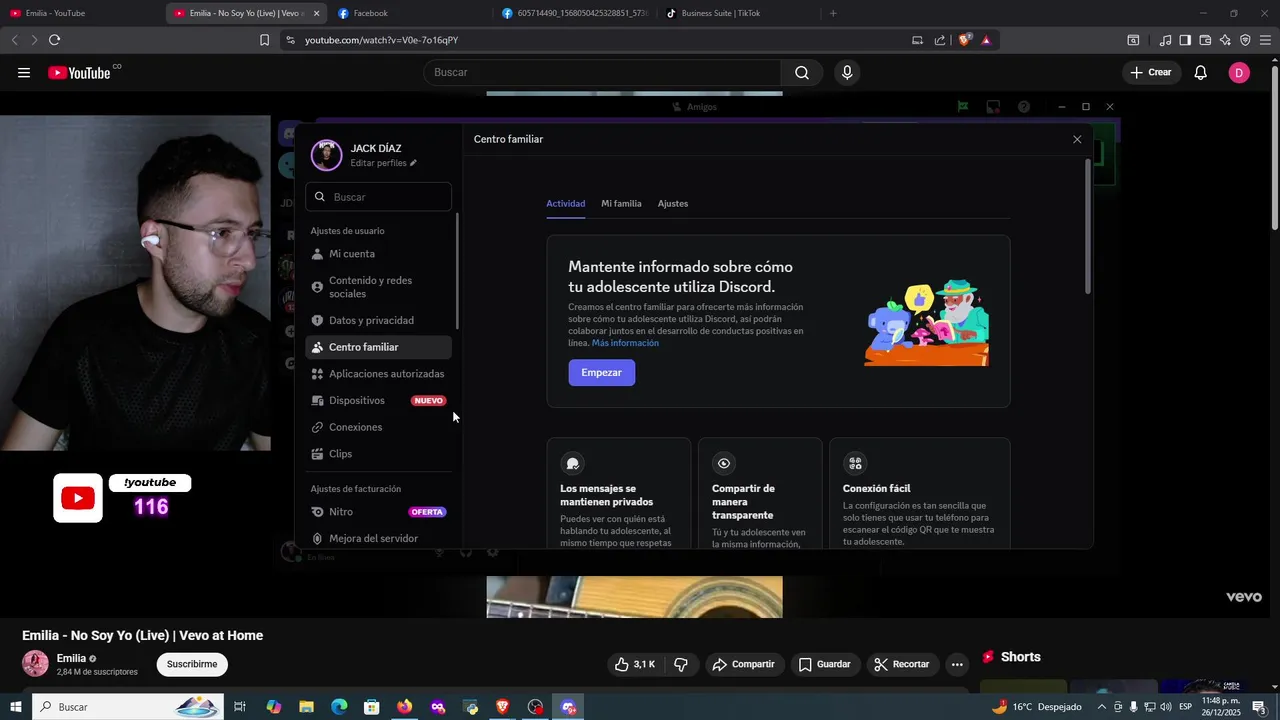Open Mejora del servidor settings
The image size is (1280, 720).
point(378,538)
